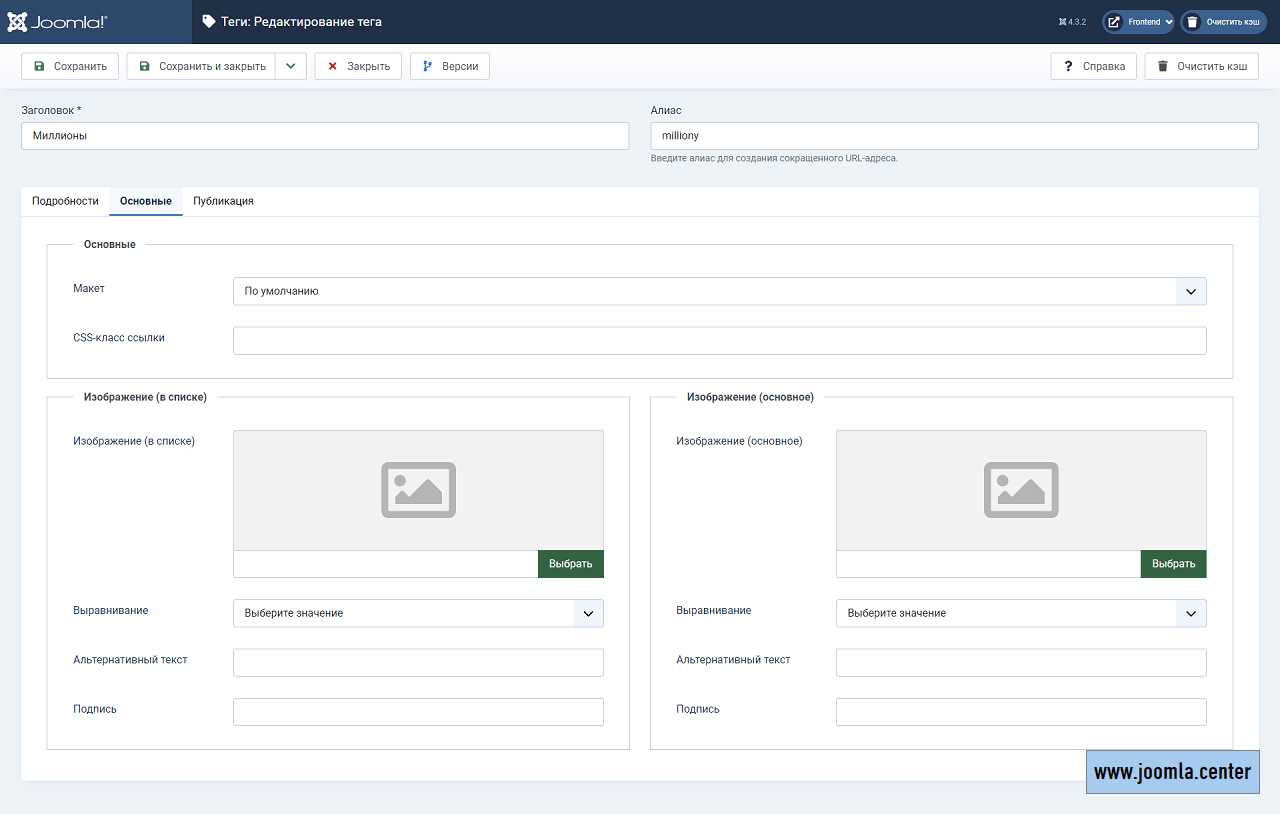Click the Справка question mark button
Viewport: 1280px width, 814px height.
(1093, 66)
